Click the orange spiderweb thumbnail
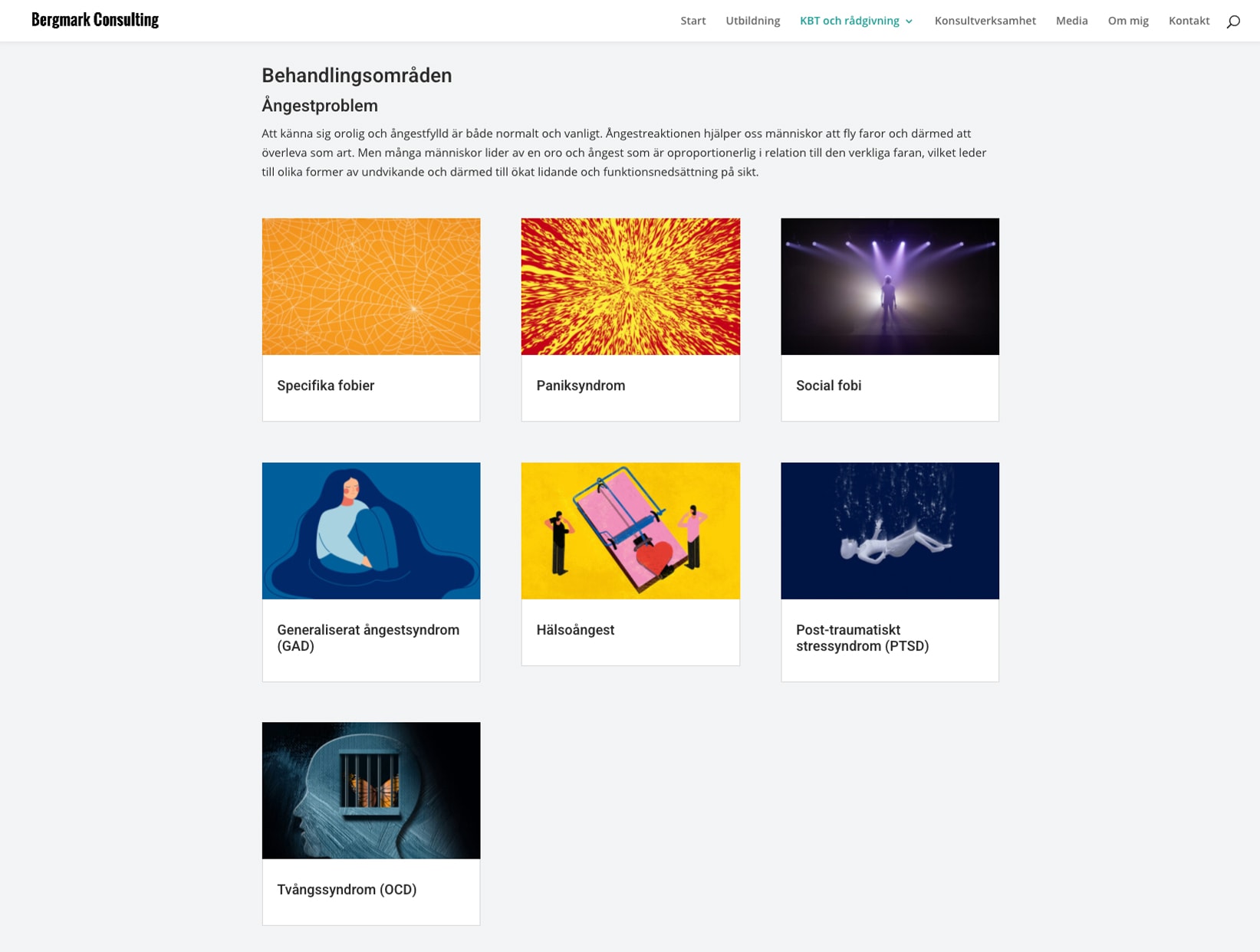The image size is (1260, 952). pyautogui.click(x=371, y=287)
